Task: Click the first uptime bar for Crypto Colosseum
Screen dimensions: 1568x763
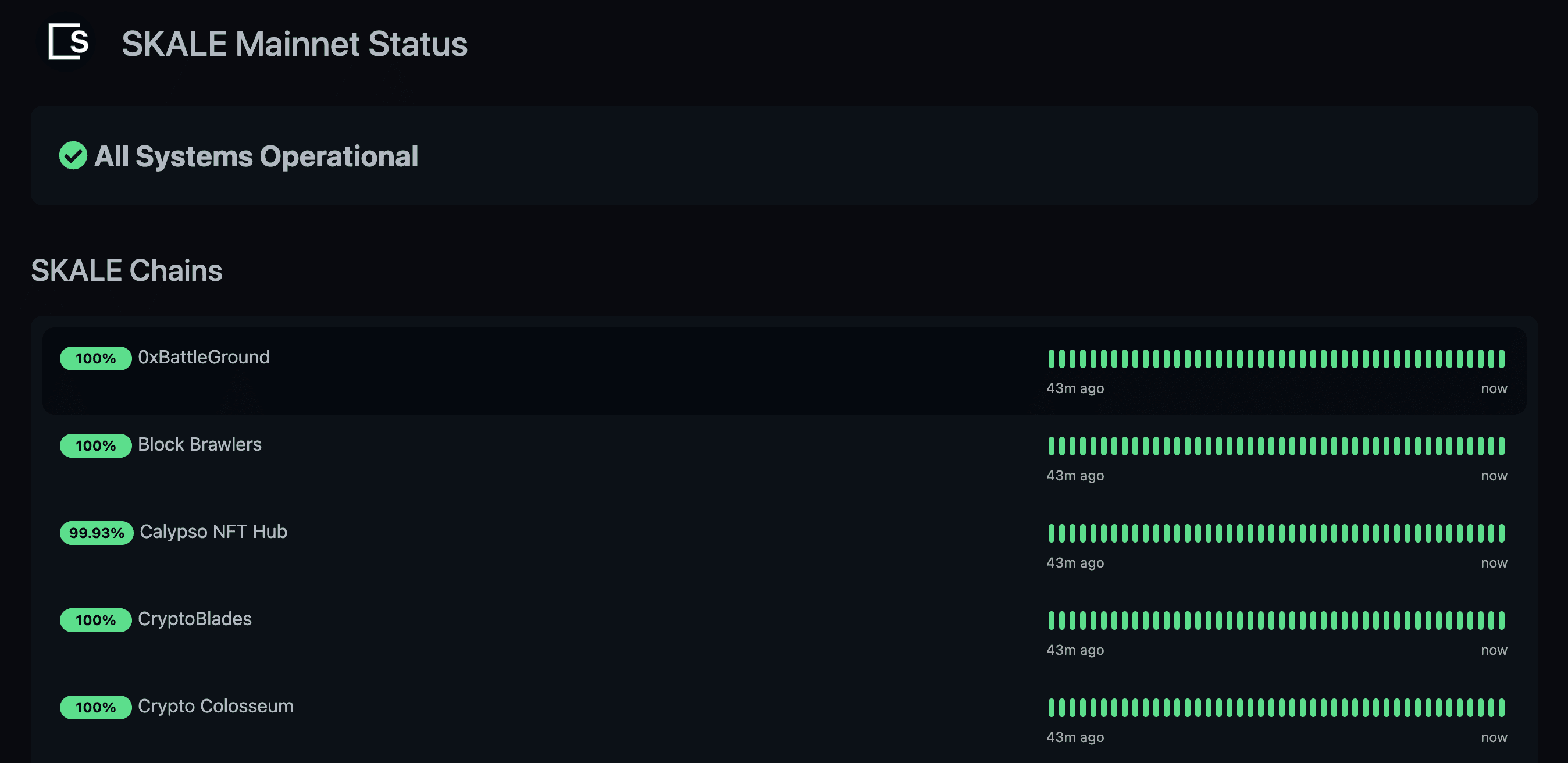Action: [x=1051, y=707]
